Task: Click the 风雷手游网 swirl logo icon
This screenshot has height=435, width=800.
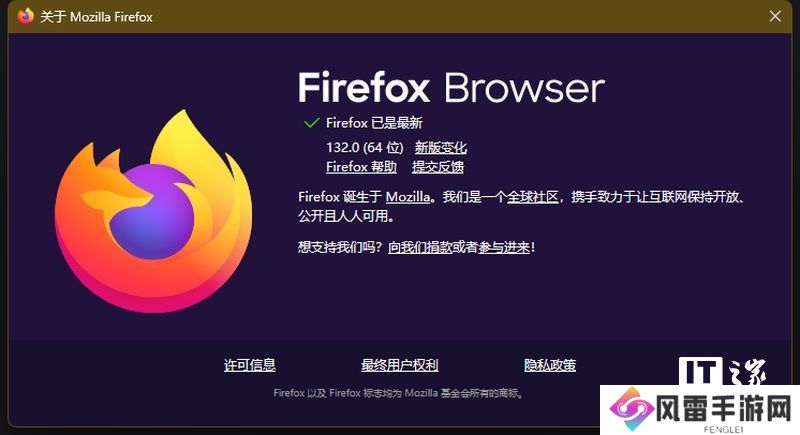Action: pyautogui.click(x=631, y=408)
